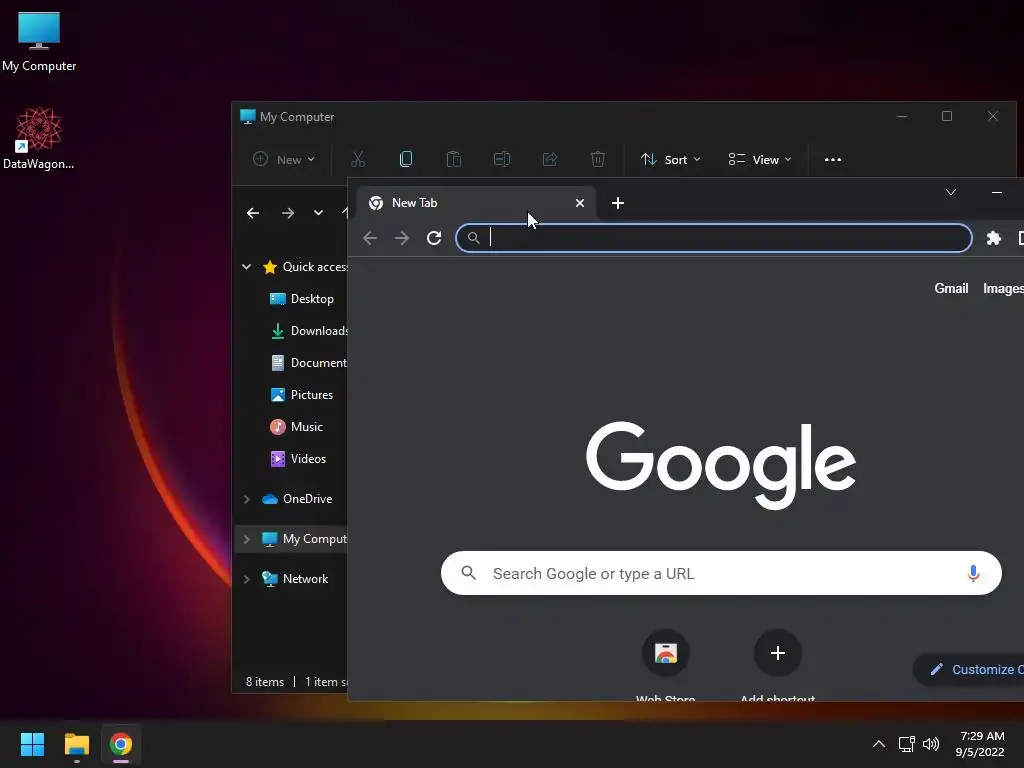This screenshot has height=768, width=1024.
Task: Open the New dropdown in File Explorer
Action: point(284,159)
